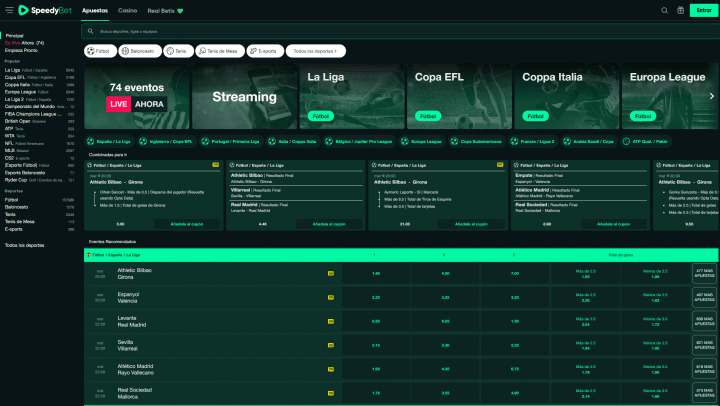
Task: Open Fútbol under Deportes sidebar
Action: pos(39,200)
